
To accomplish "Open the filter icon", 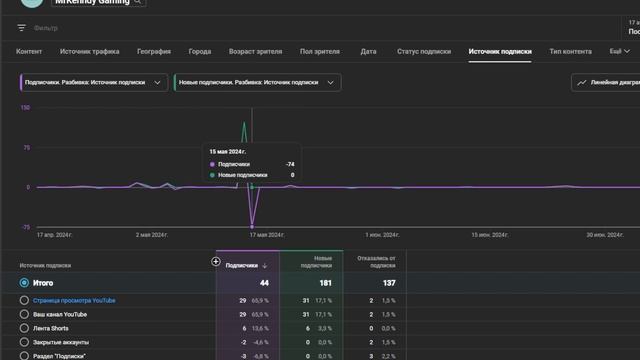I will (x=21, y=28).
